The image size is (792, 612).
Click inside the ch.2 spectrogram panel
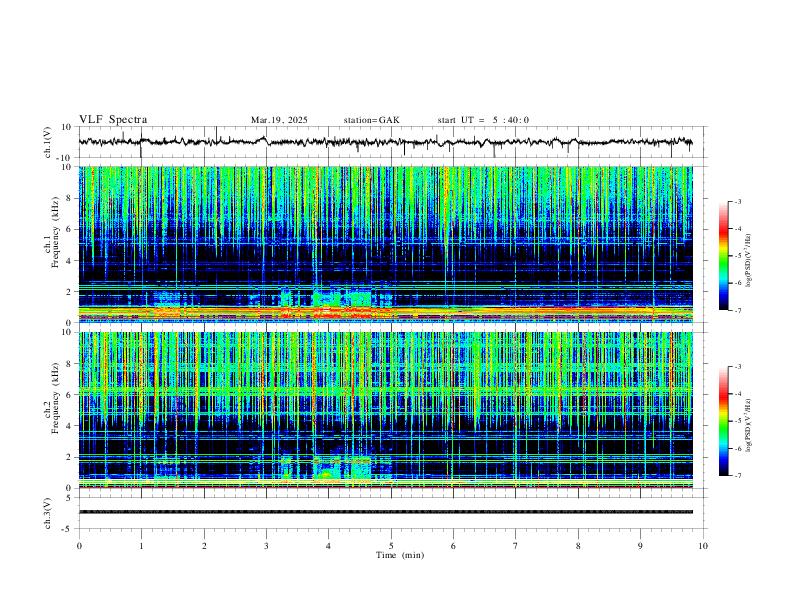pos(385,410)
